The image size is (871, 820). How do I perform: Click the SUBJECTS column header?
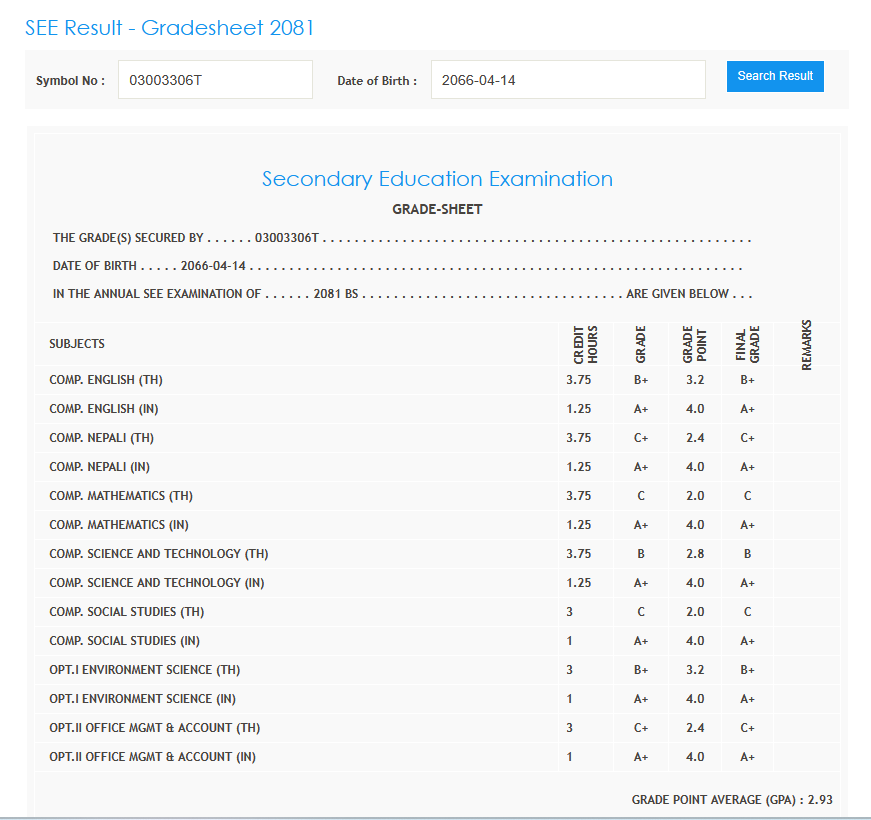[77, 344]
